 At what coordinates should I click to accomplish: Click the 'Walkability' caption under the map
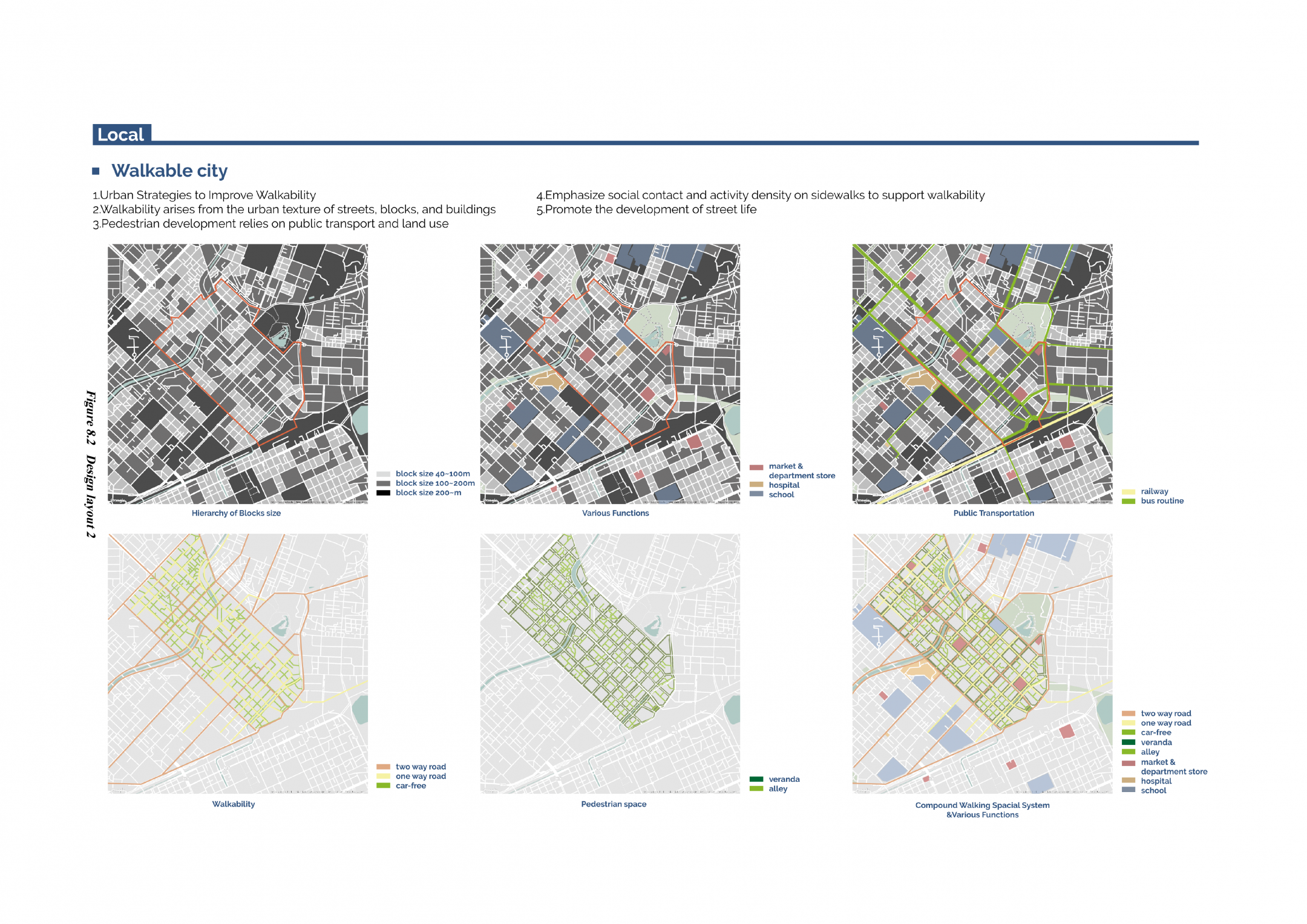[234, 804]
